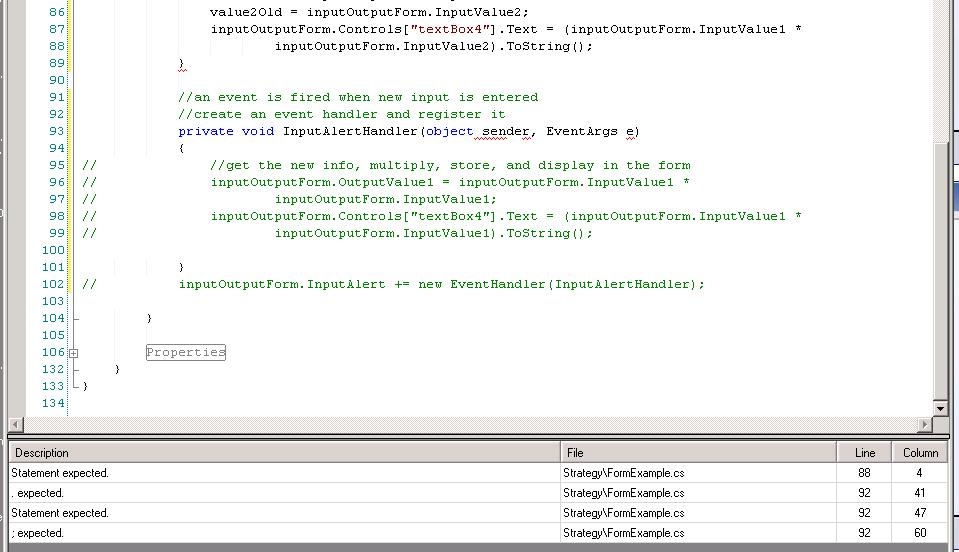Click line number 106 in the gutter
The width and height of the screenshot is (959, 552).
pyautogui.click(x=53, y=352)
